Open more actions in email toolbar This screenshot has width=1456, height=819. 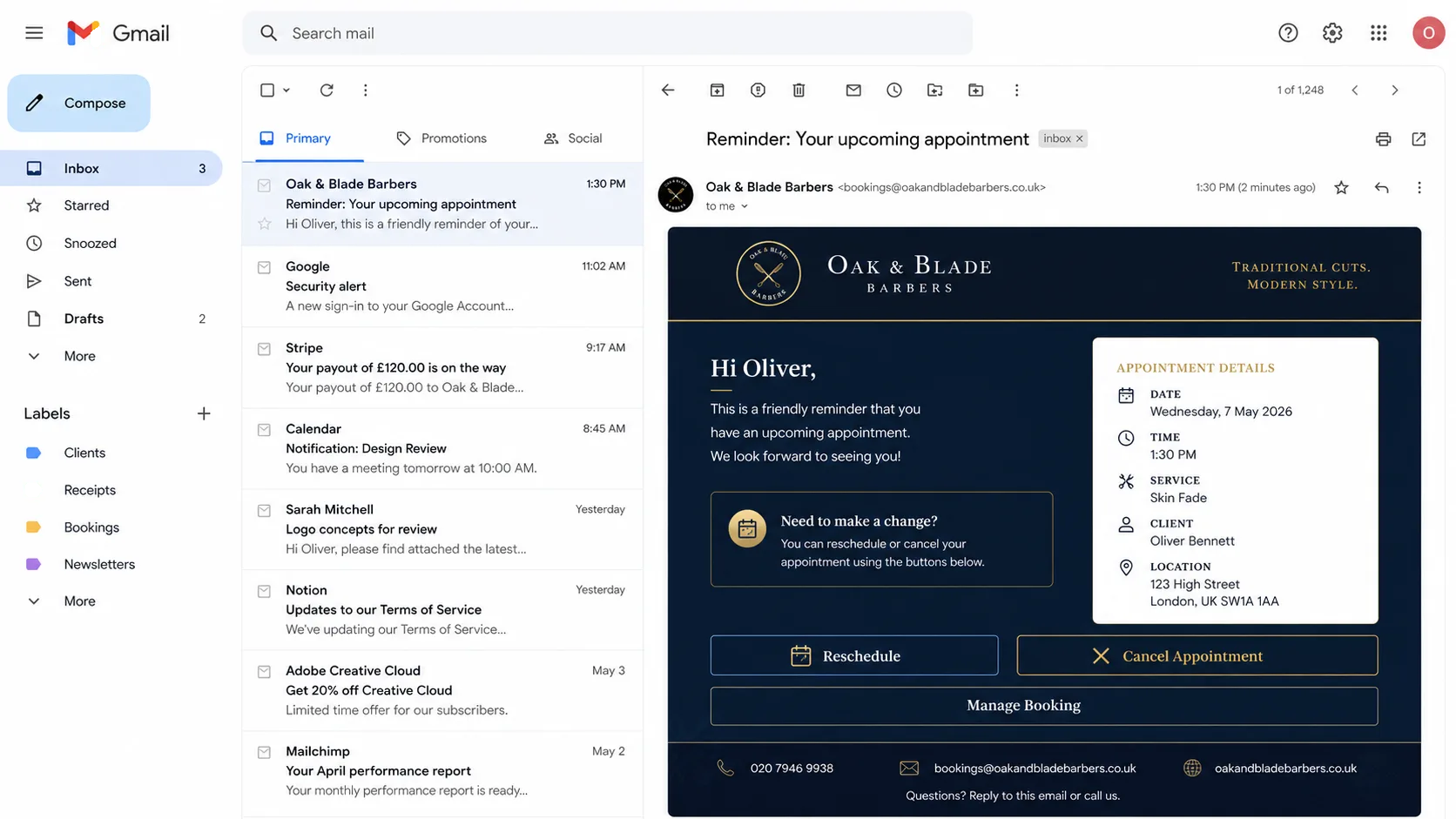pyautogui.click(x=1016, y=90)
